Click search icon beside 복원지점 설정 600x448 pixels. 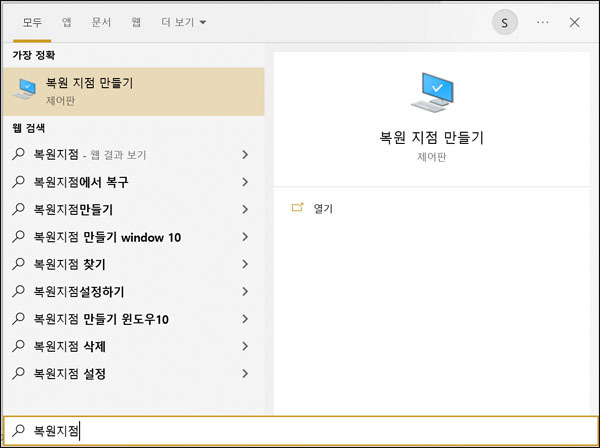18,373
